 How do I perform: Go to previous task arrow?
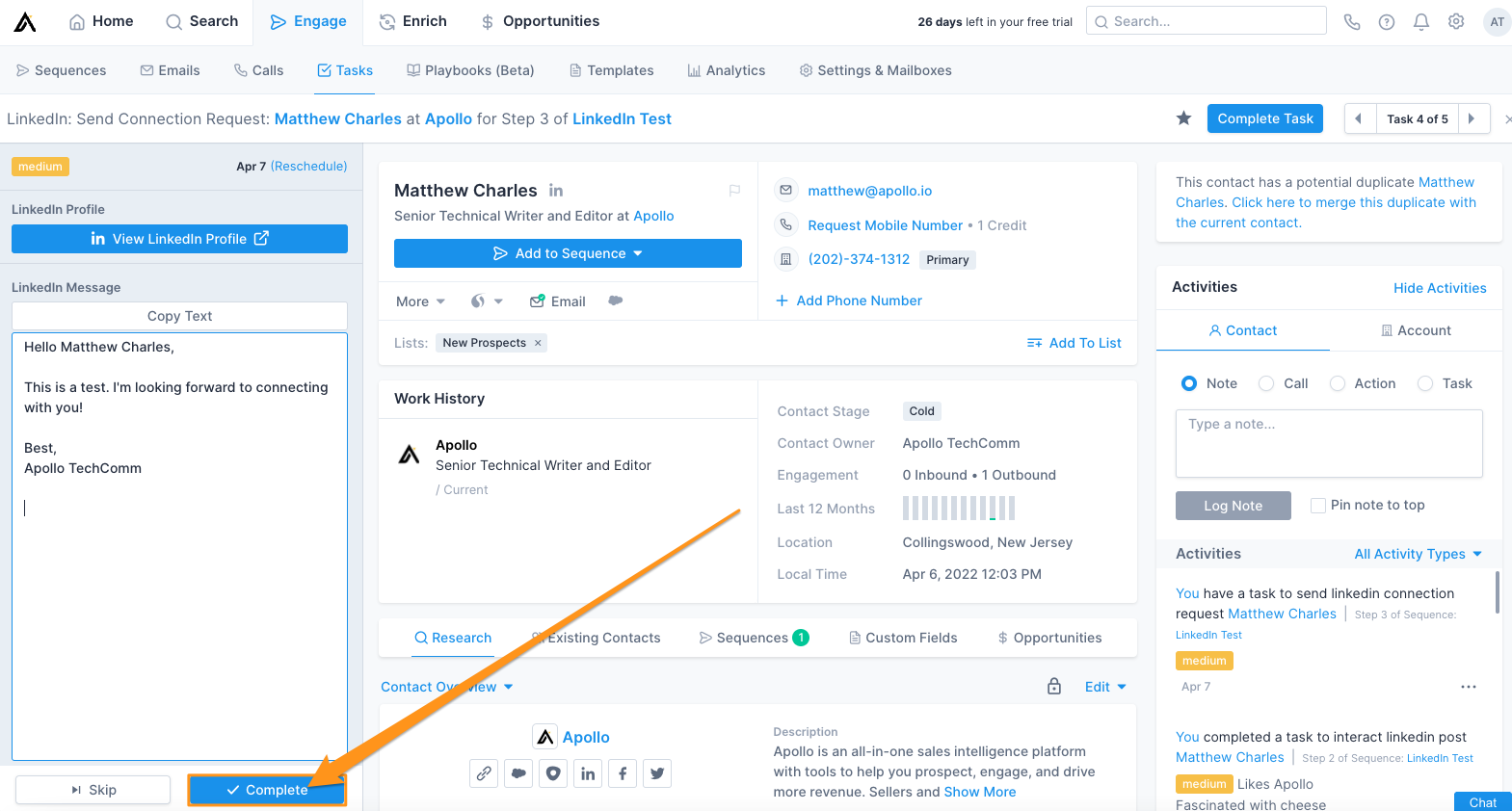point(1359,118)
